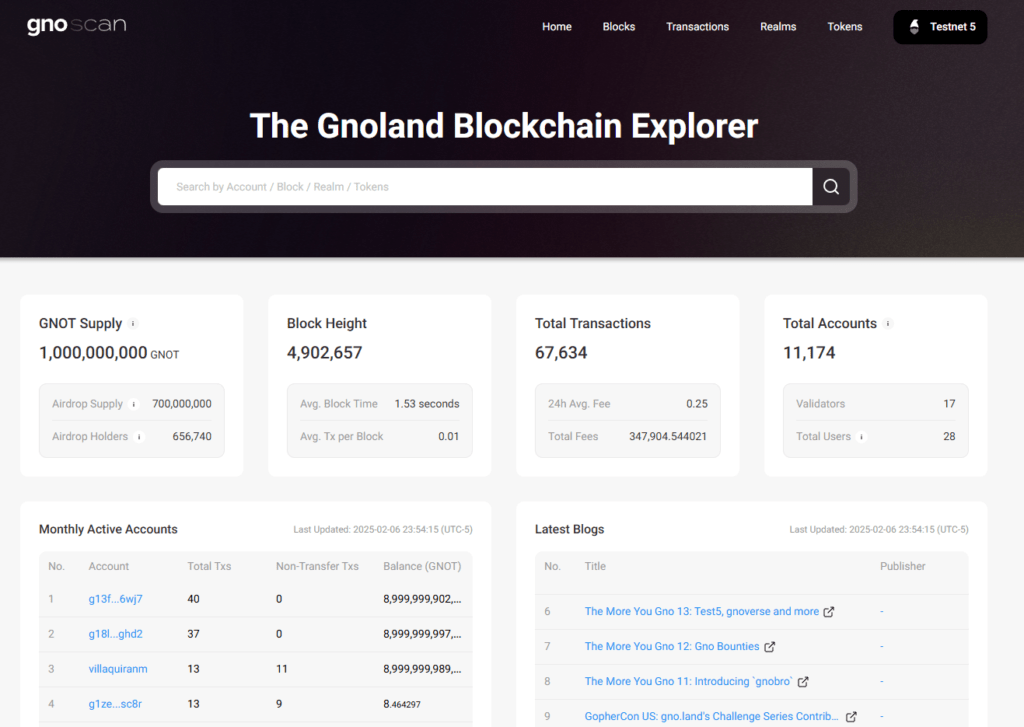Click Airdrop Supply info icon
The image size is (1024, 727).
(x=134, y=404)
